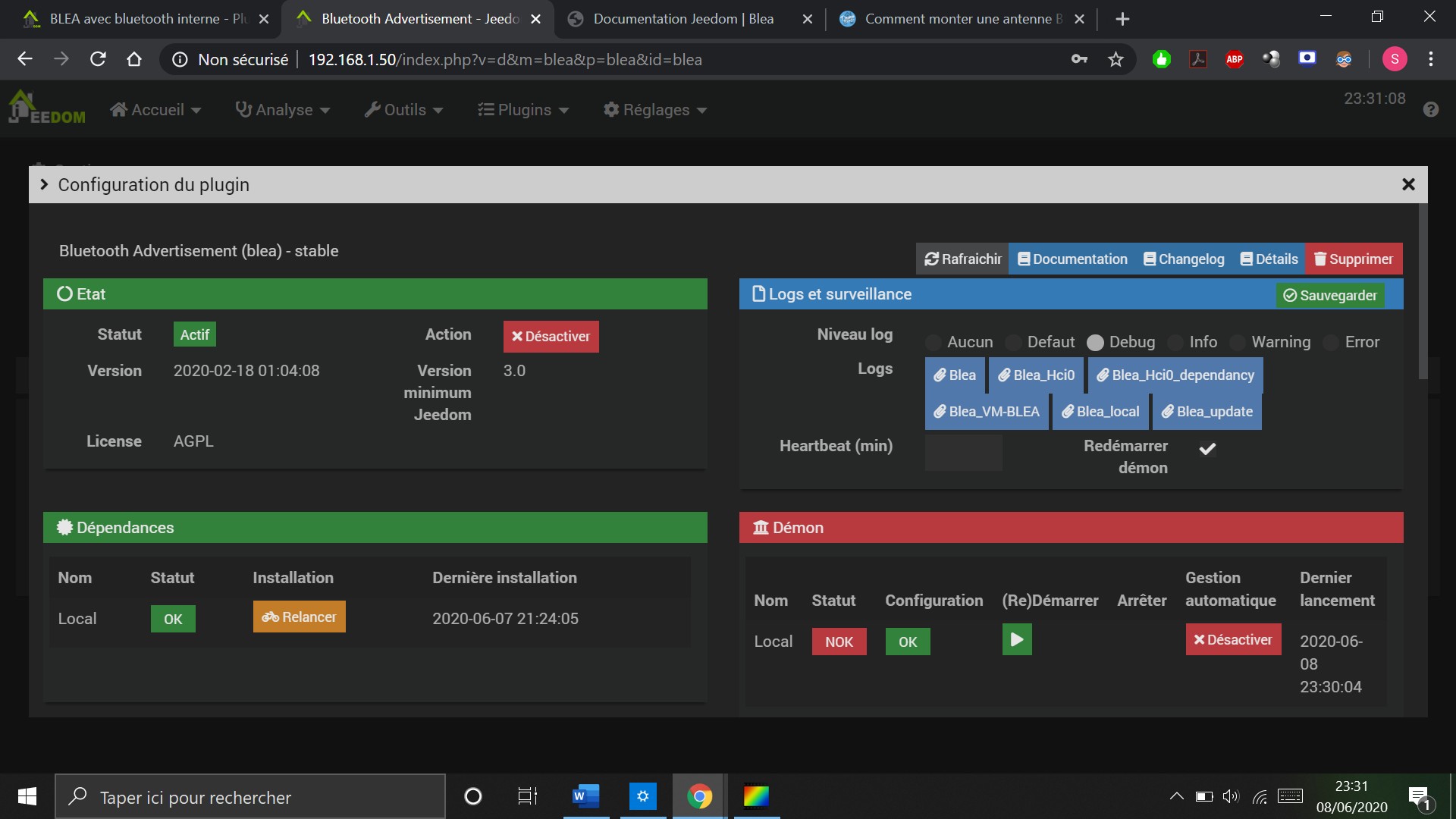Screen dimensions: 1456x819
Task: Open the Blea log
Action: (x=955, y=375)
